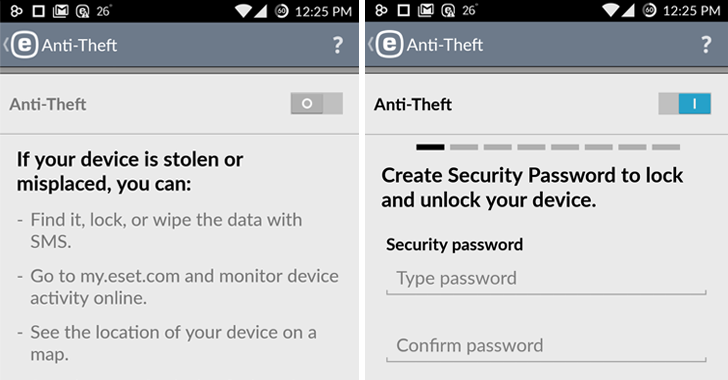Go back using right screen back chevron

point(370,45)
